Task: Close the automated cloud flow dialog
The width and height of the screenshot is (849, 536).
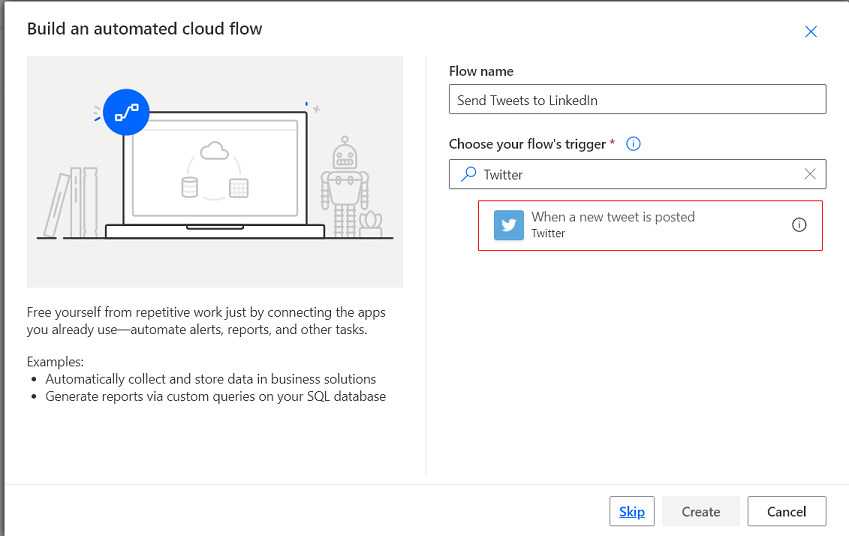Action: click(811, 32)
